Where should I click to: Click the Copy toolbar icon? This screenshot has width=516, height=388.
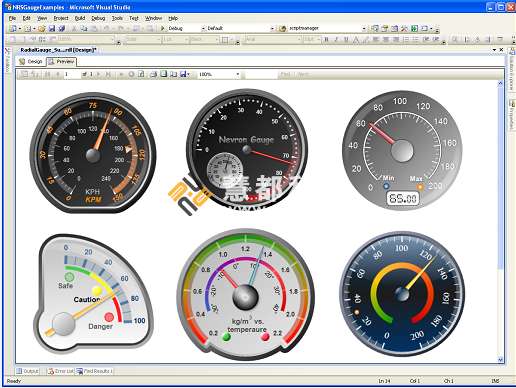(x=84, y=29)
